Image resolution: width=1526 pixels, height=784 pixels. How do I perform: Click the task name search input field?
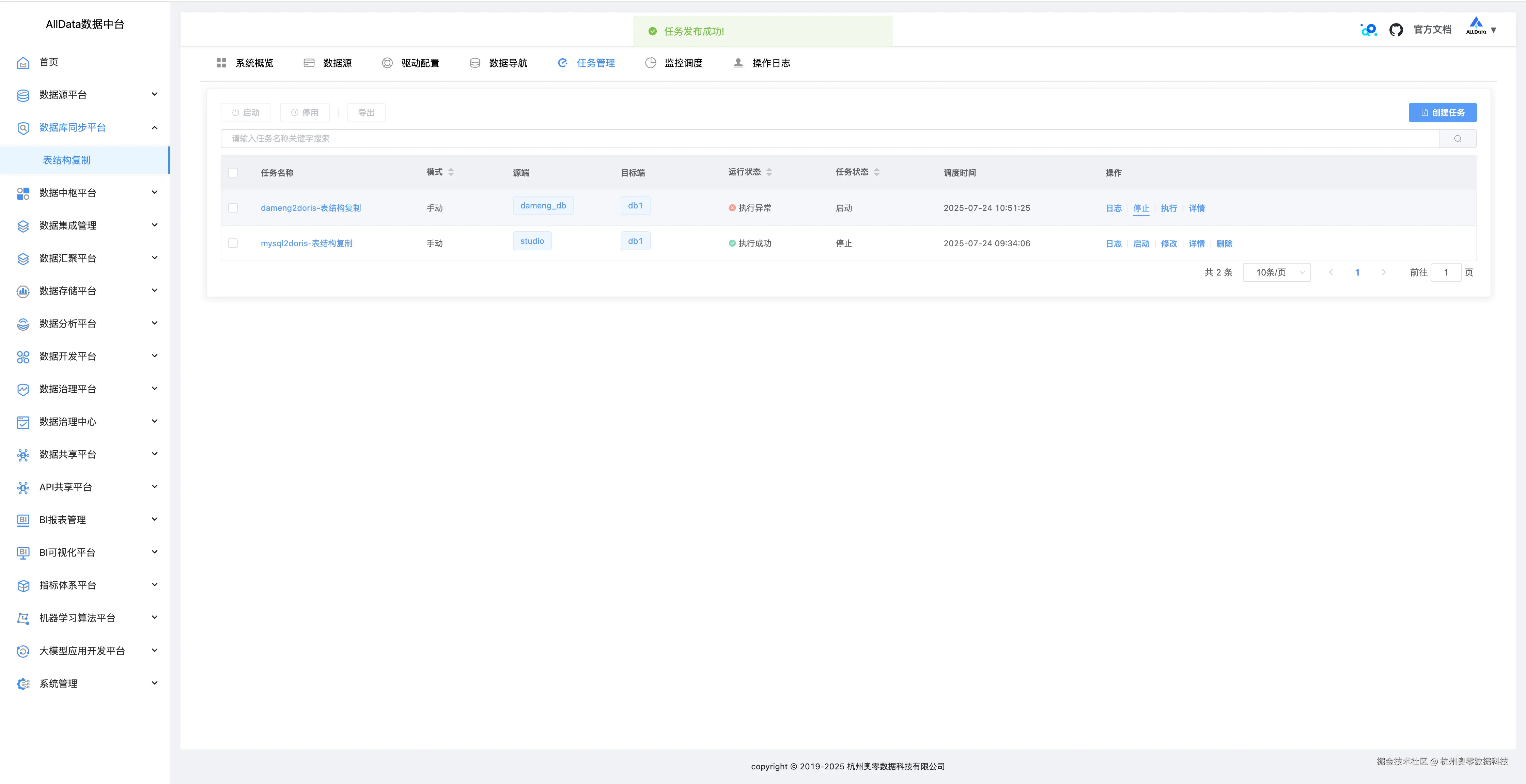tap(829, 139)
